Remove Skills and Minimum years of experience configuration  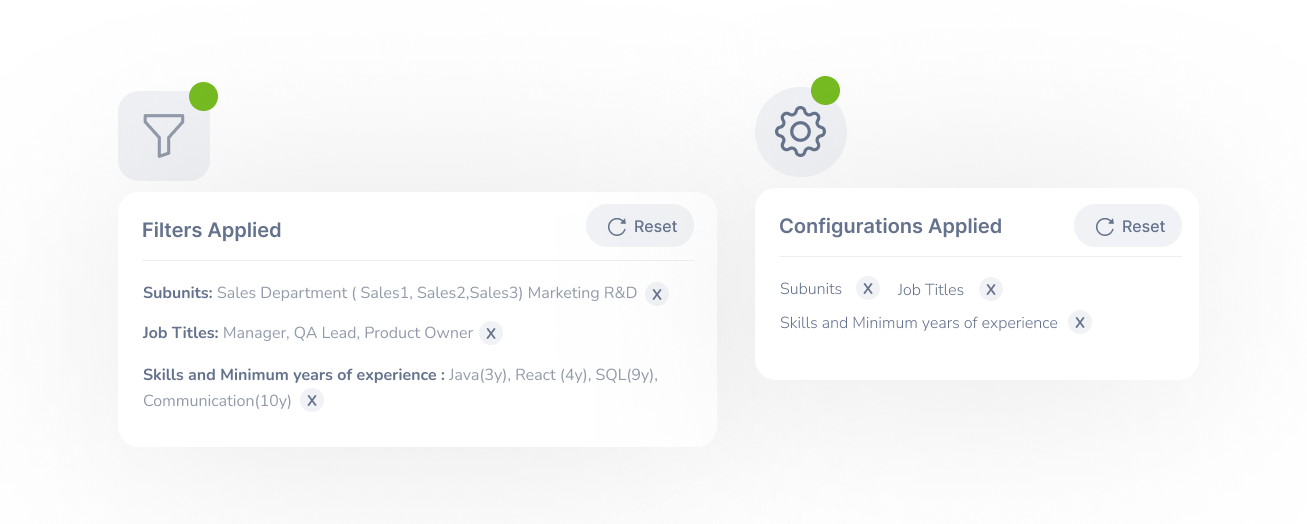coord(1079,323)
